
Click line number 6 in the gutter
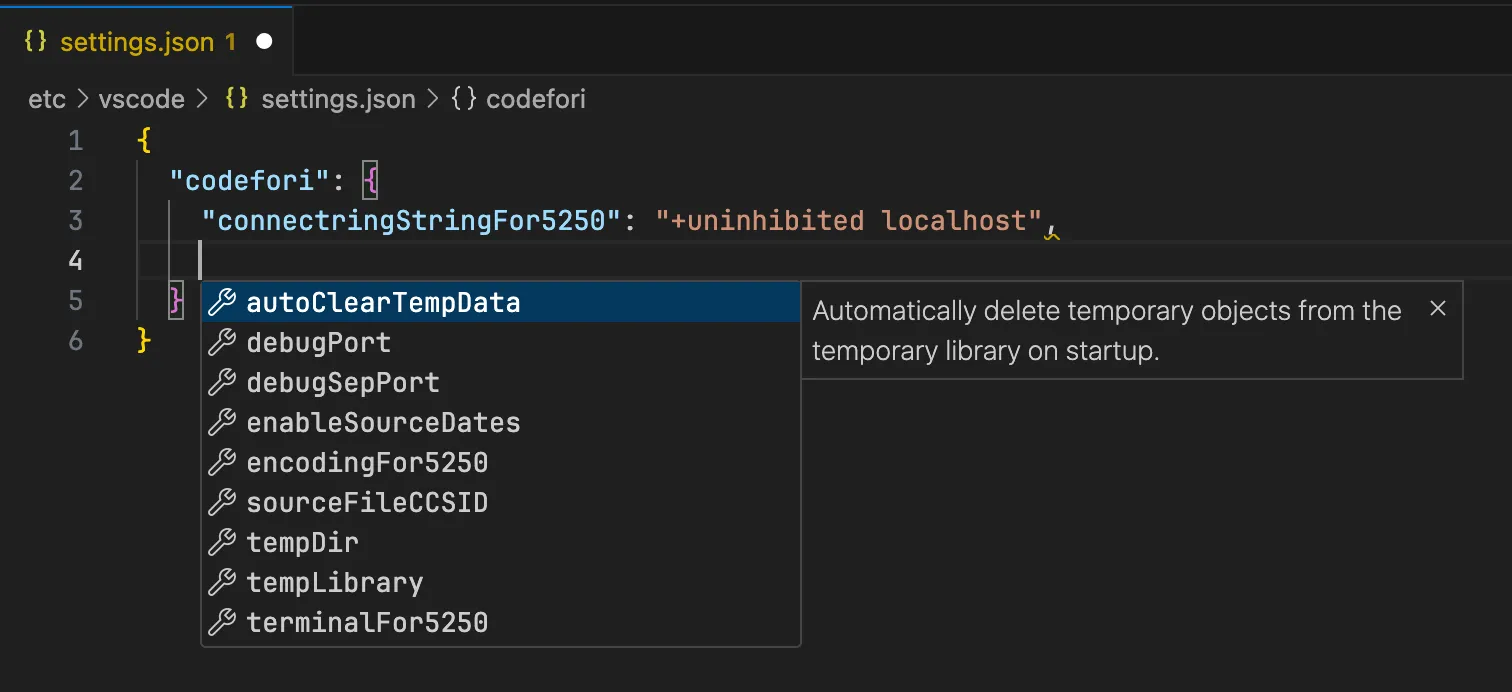click(76, 341)
